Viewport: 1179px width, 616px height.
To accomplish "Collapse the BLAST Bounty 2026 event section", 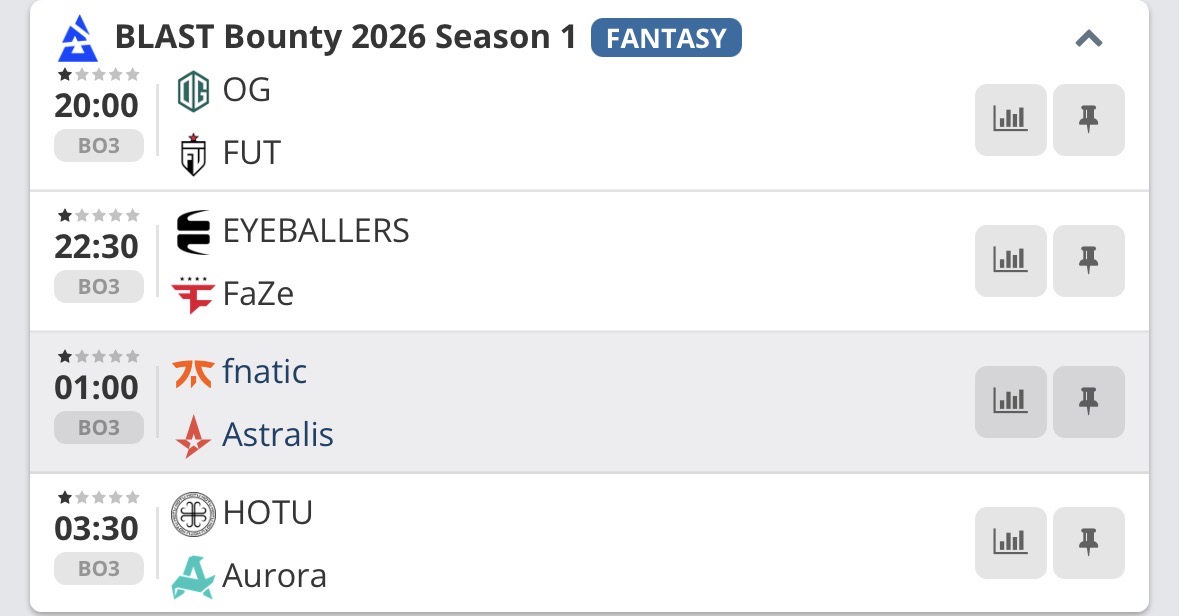I will tap(1088, 39).
